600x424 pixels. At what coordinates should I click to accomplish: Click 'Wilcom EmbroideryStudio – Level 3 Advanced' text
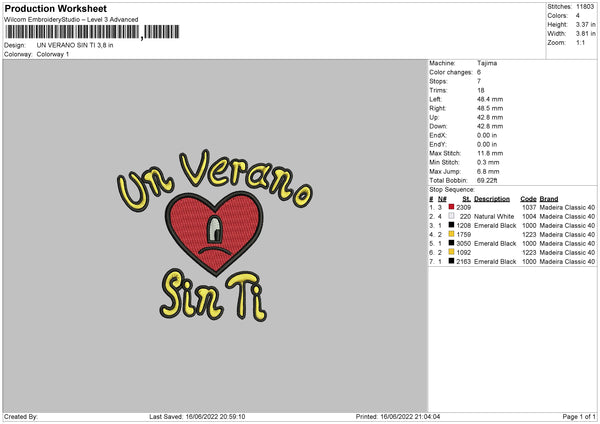(71, 20)
